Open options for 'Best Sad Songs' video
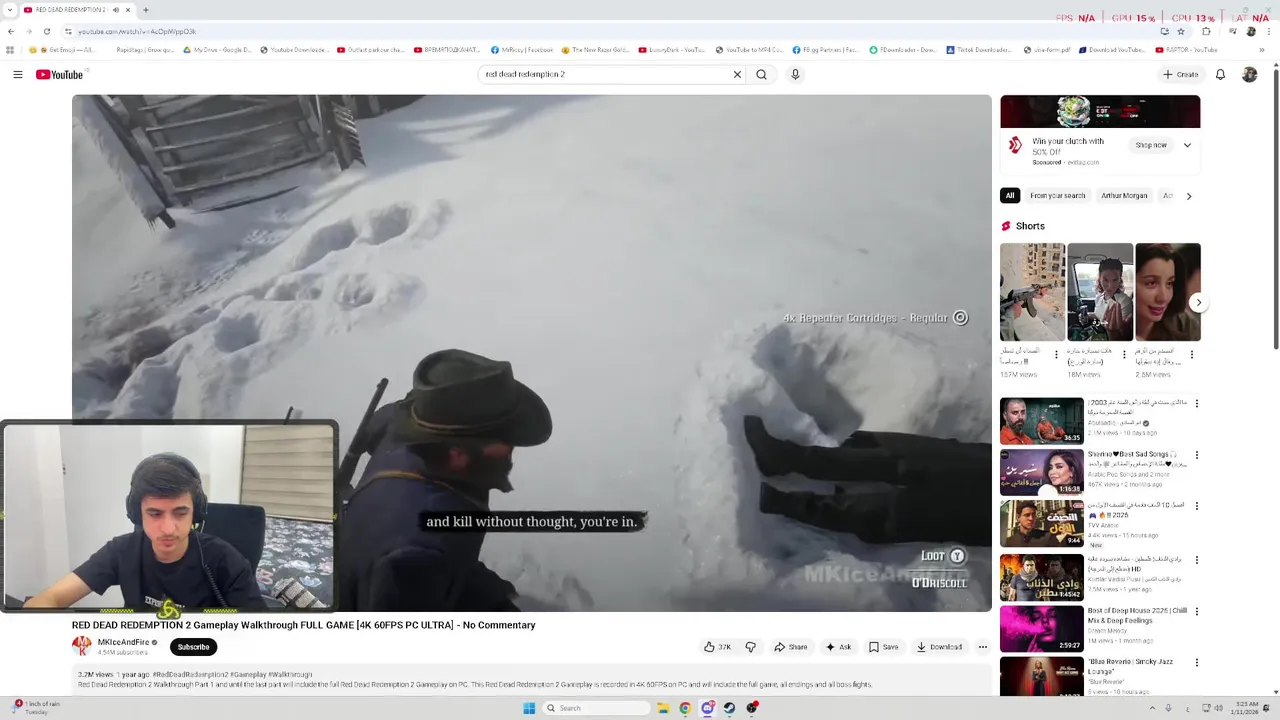The image size is (1280, 720). (x=1197, y=455)
